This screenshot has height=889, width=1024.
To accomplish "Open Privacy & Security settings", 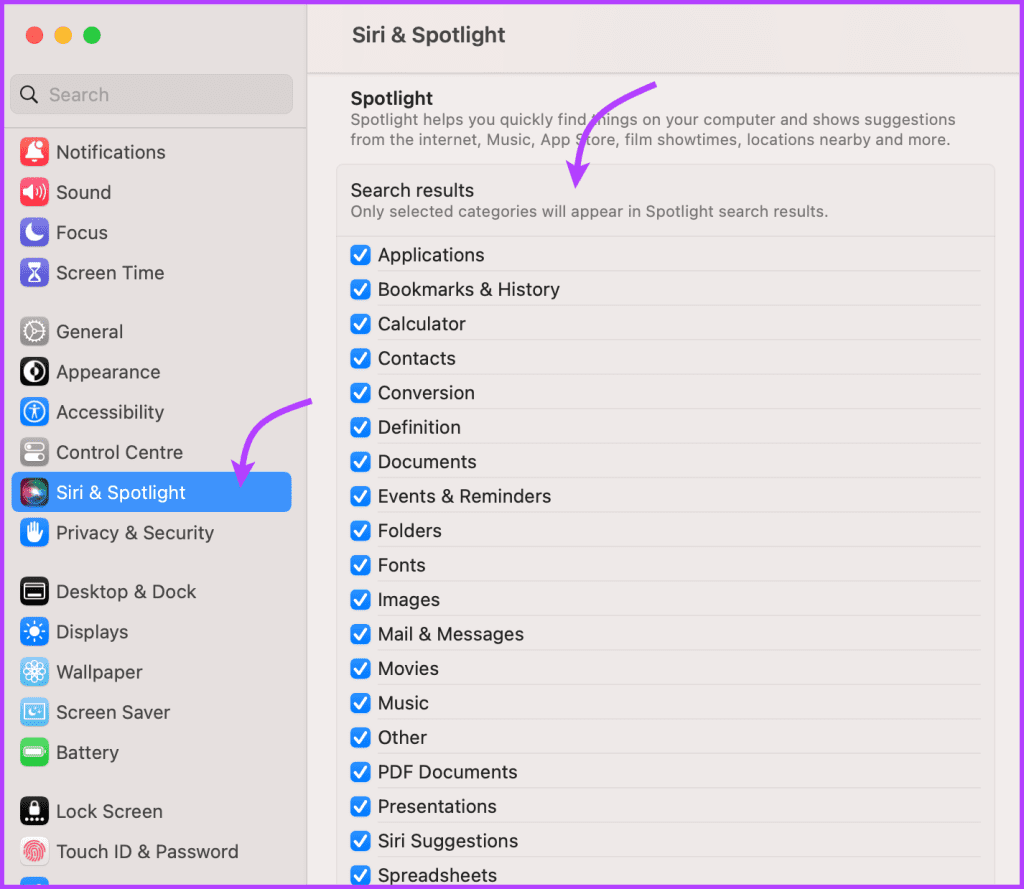I will point(152,533).
